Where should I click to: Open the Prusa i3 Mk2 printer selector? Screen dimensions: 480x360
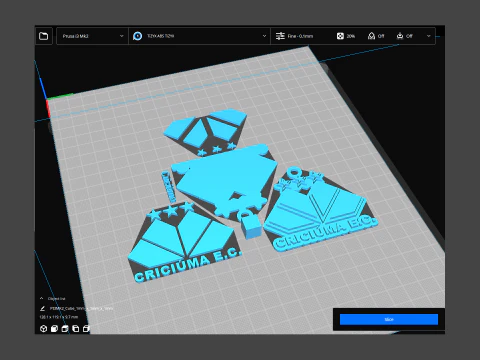(x=92, y=36)
